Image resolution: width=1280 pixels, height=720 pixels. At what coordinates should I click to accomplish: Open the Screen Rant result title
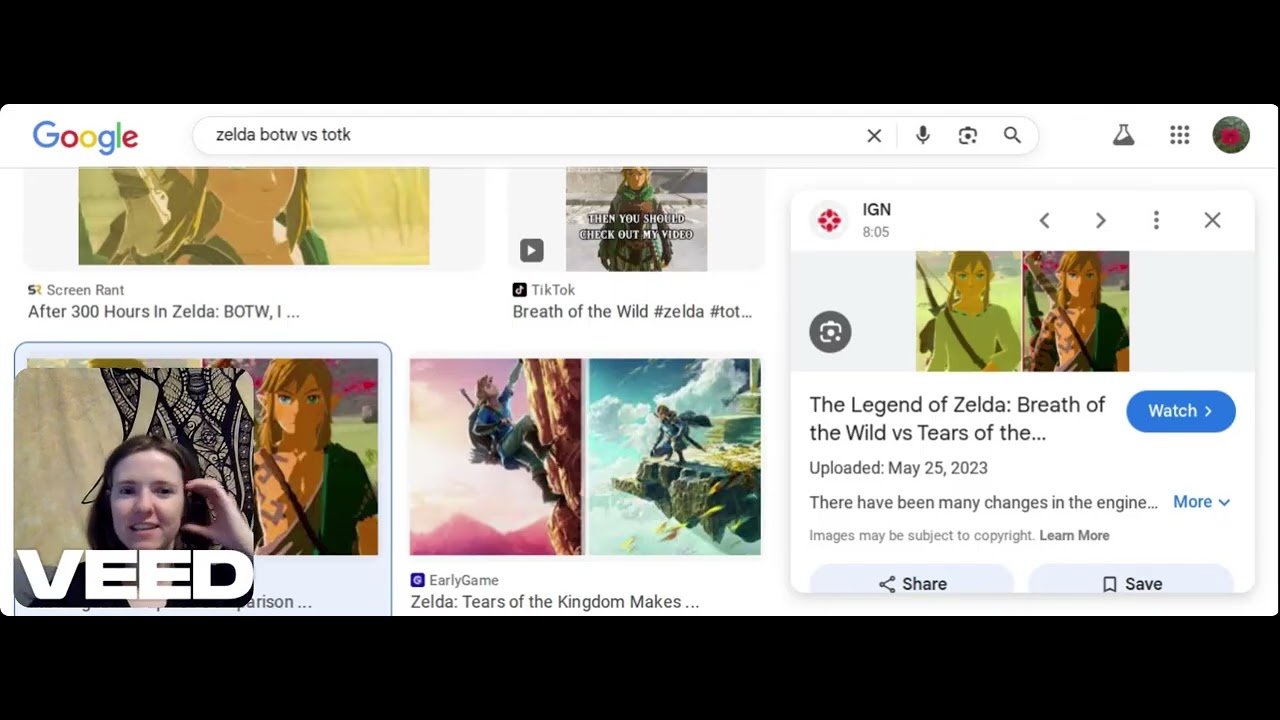pos(164,311)
